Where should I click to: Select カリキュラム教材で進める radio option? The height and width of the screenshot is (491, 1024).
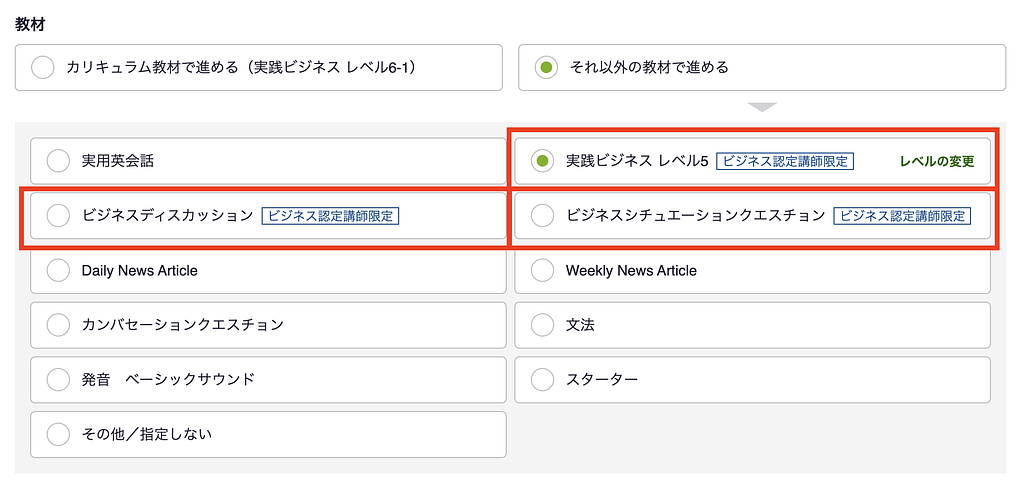point(43,68)
